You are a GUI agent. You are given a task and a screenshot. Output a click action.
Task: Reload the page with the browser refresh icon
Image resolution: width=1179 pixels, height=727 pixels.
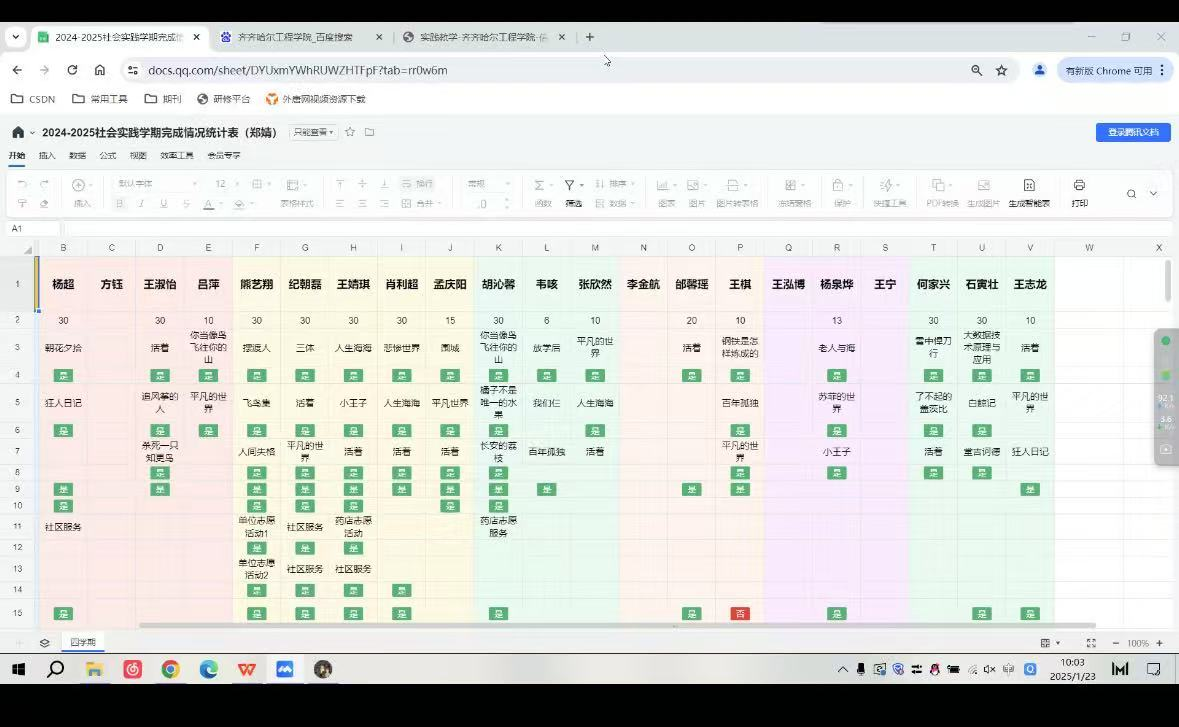(72, 70)
